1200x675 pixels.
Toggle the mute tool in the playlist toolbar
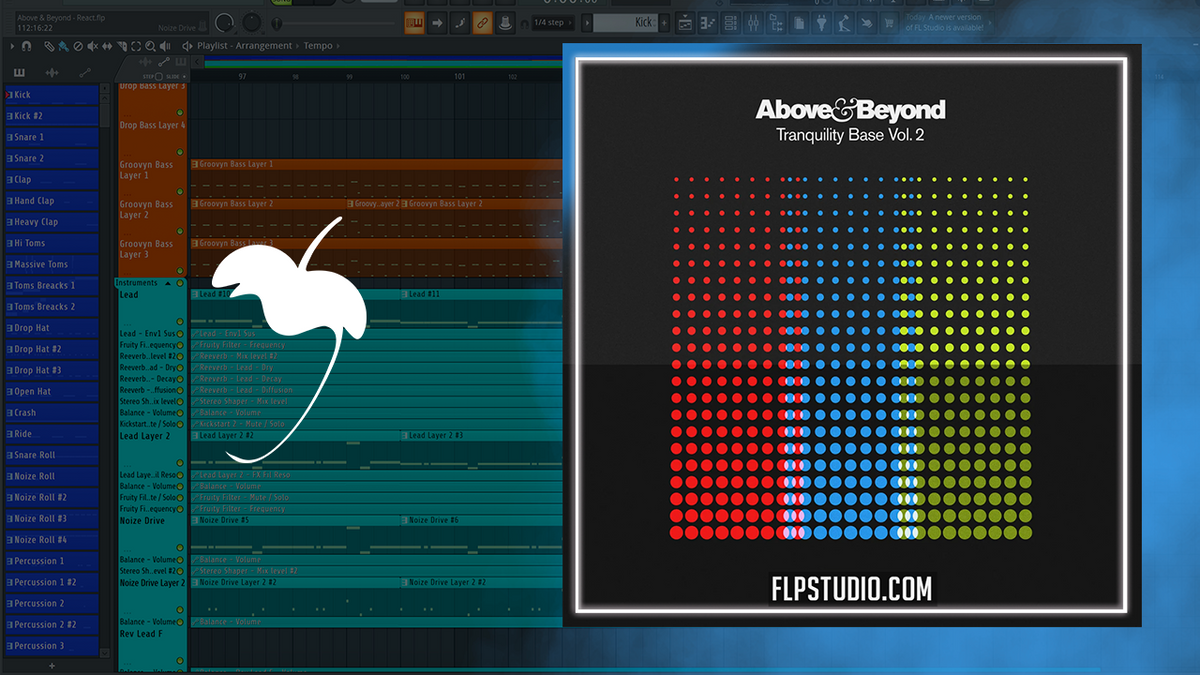point(93,45)
